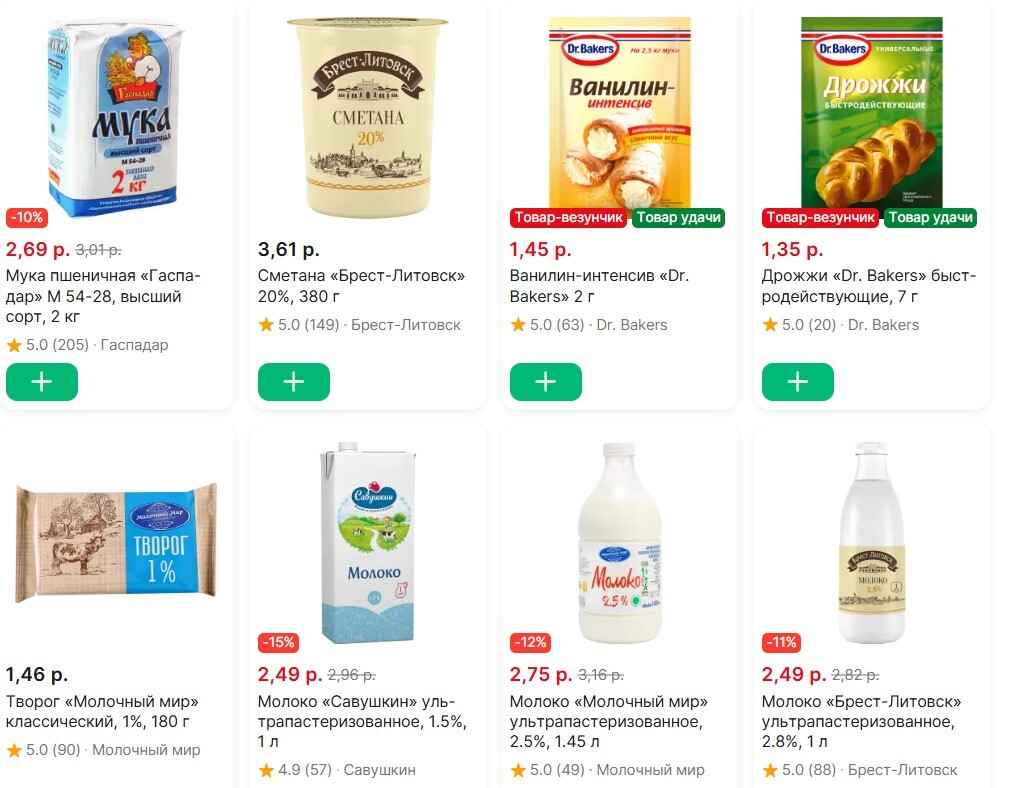
Task: Add Брест-Литовск sour cream to cart
Action: click(293, 383)
